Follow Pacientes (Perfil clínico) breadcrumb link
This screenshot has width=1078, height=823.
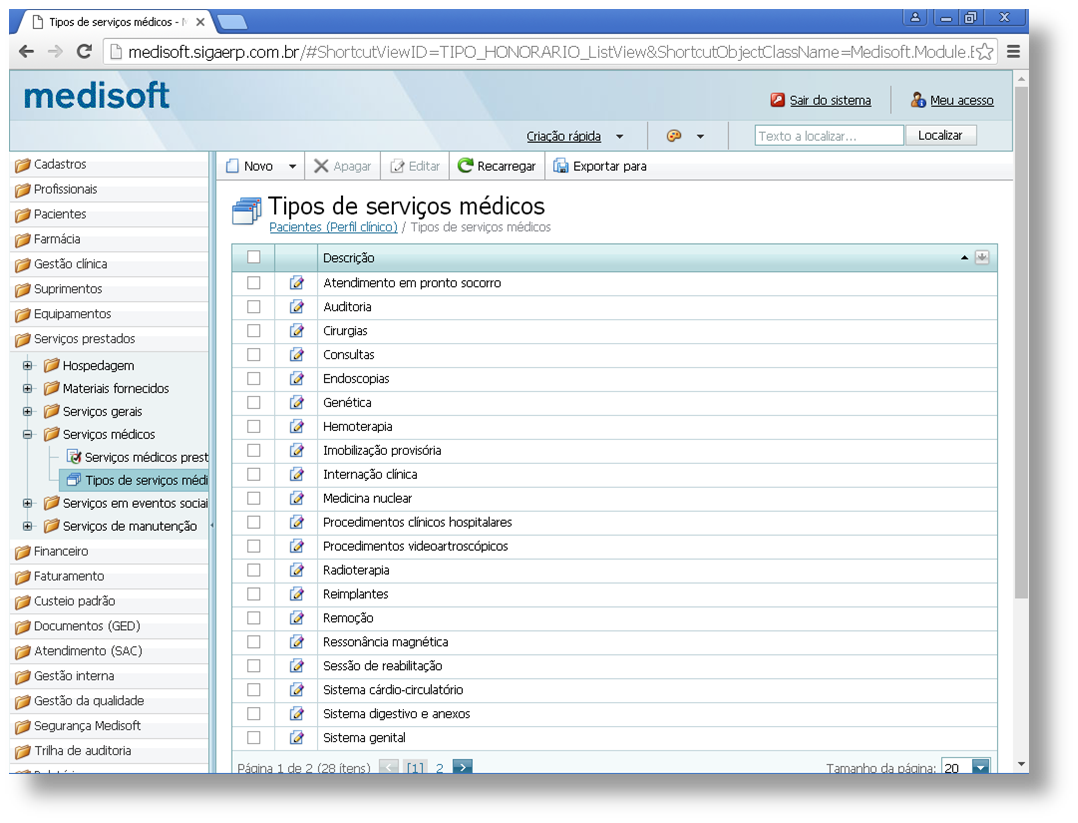click(x=333, y=227)
